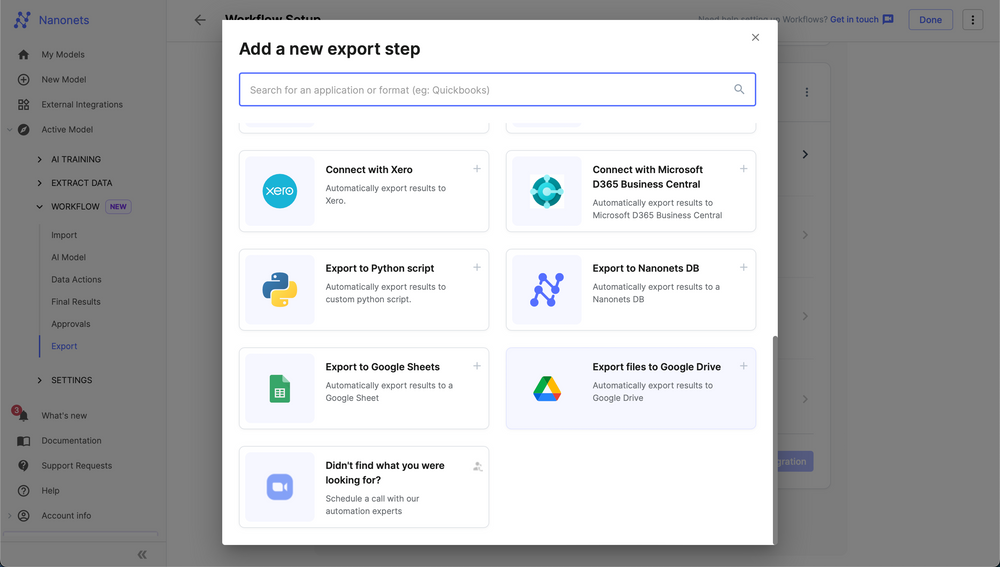Open the Get in touch link
The image size is (1000, 567).
tap(854, 20)
